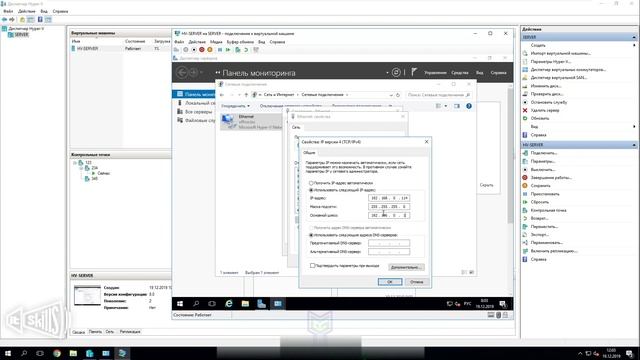Cancel the IPv4 properties dialog (Отмена)
This screenshot has height=360, width=640.
[x=417, y=282]
